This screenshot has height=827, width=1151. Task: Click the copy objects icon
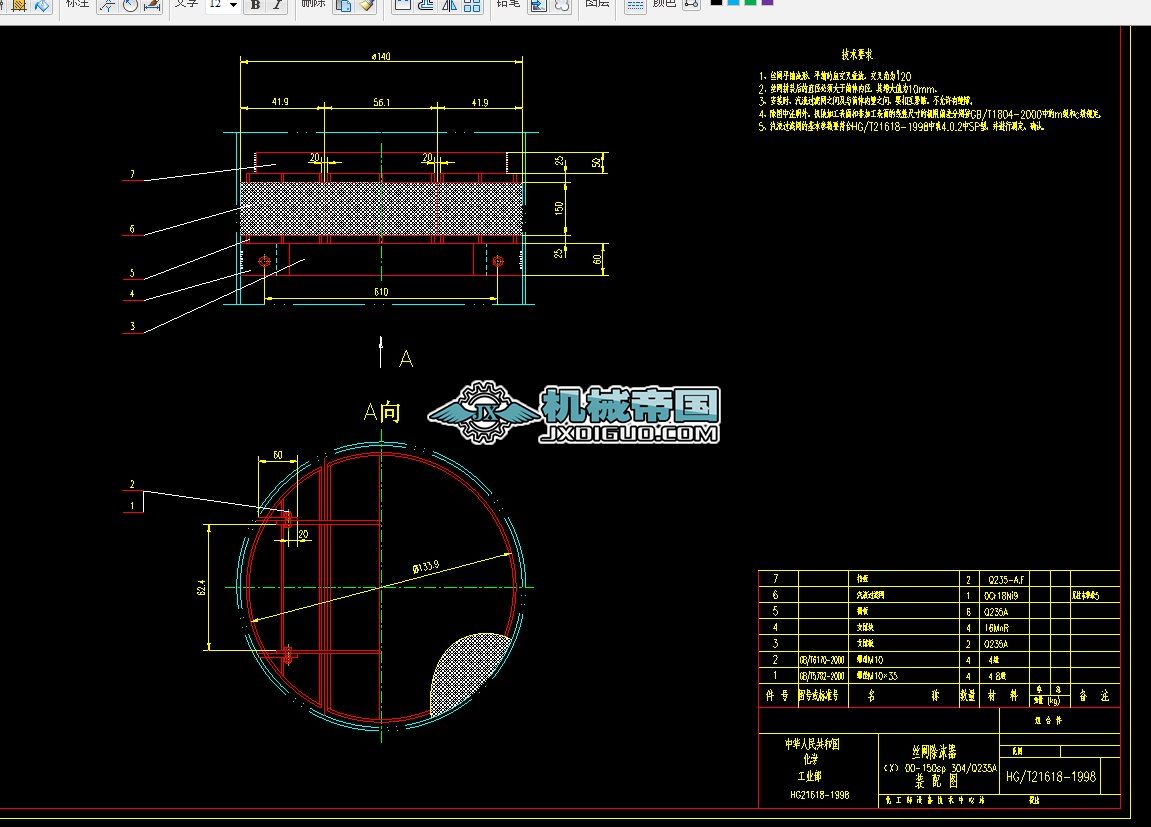[x=343, y=4]
